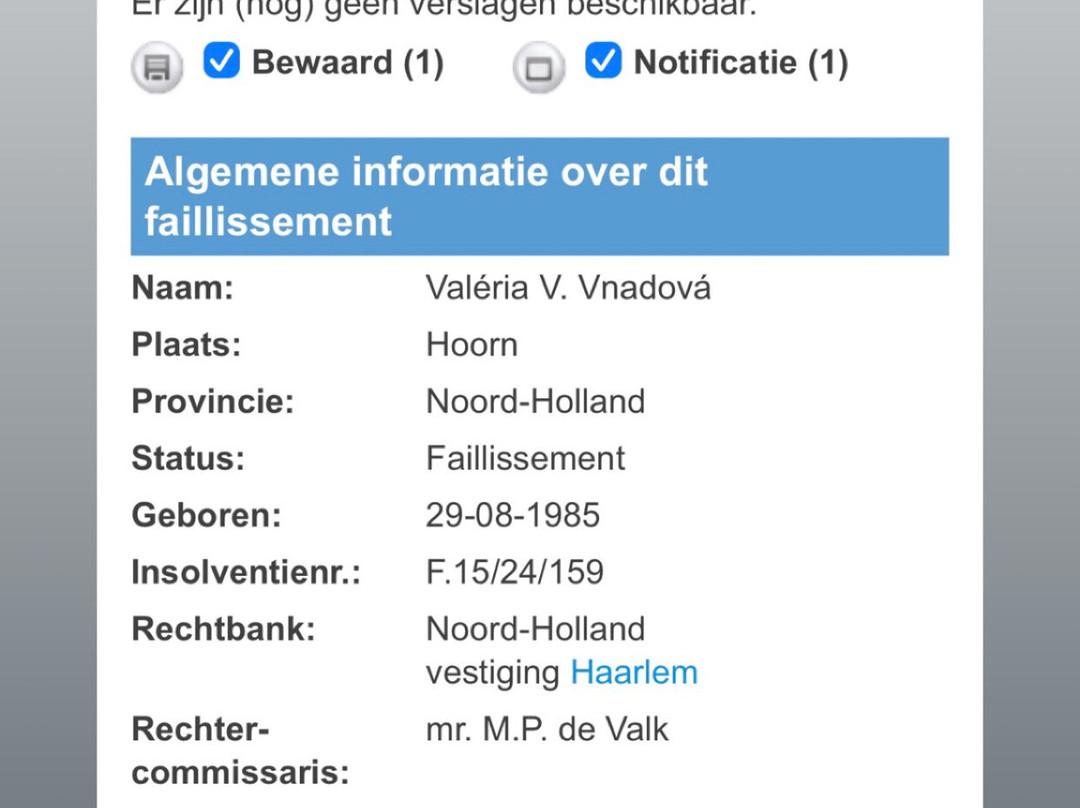This screenshot has height=808, width=1080.
Task: Click the Provincie value Noord-Holland
Action: [x=535, y=402]
